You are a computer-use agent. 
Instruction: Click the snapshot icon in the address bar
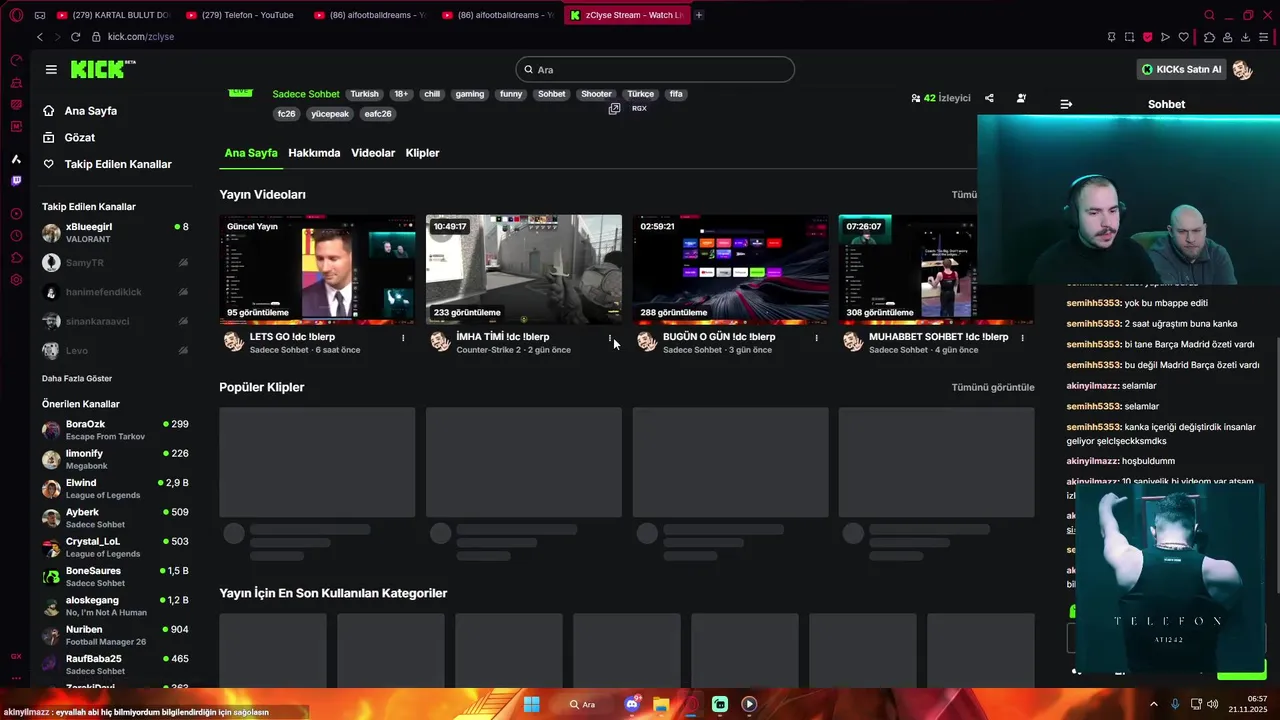(1129, 37)
